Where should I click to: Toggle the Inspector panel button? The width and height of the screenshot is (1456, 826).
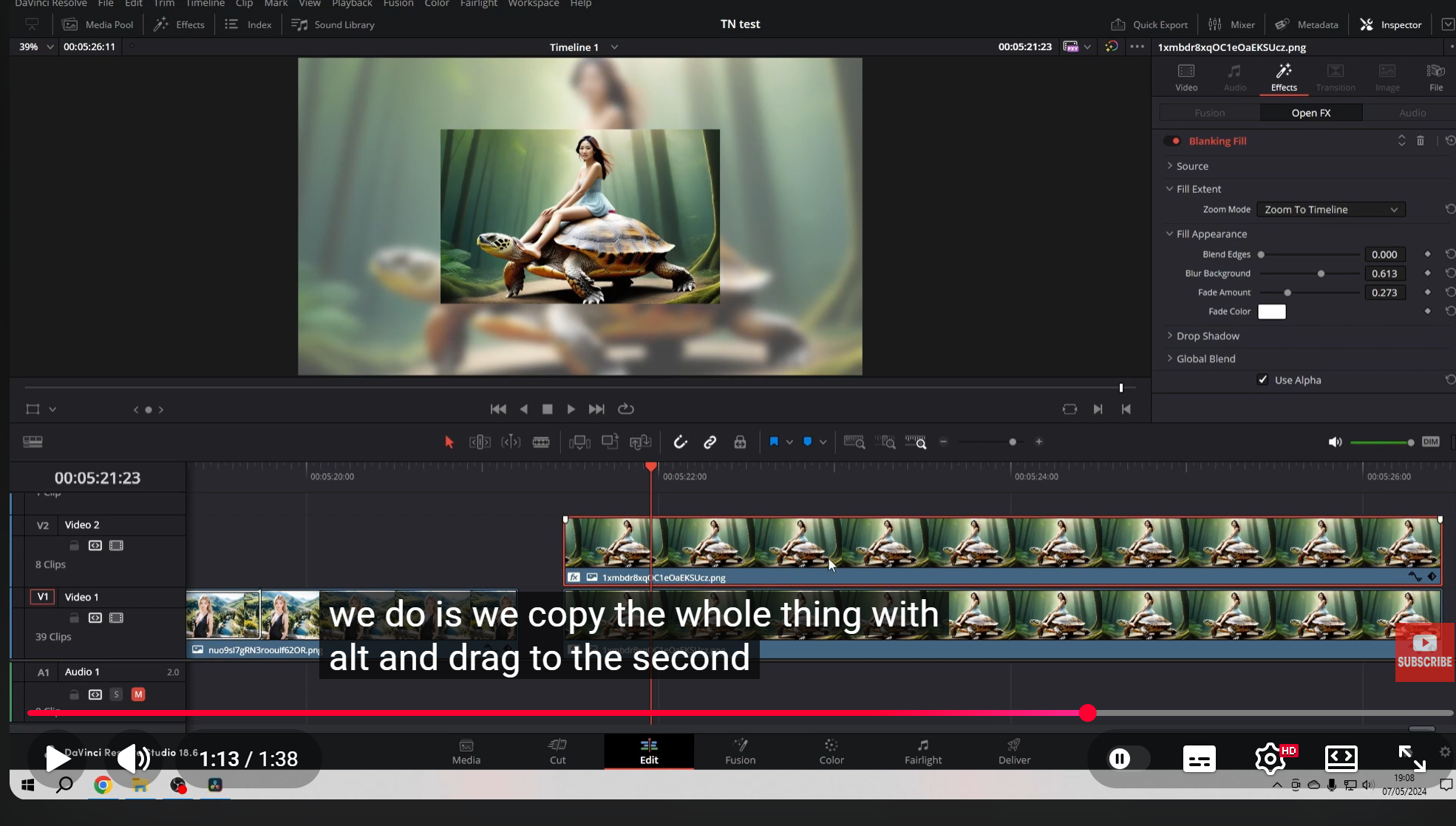1391,24
